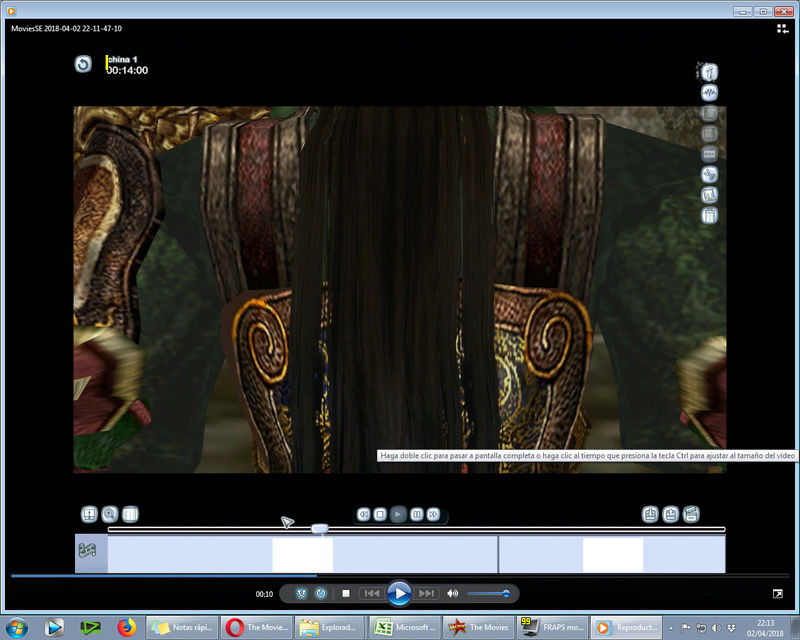
Task: Click the MoviesSE 2018-04-02 title text
Action: [x=66, y=29]
